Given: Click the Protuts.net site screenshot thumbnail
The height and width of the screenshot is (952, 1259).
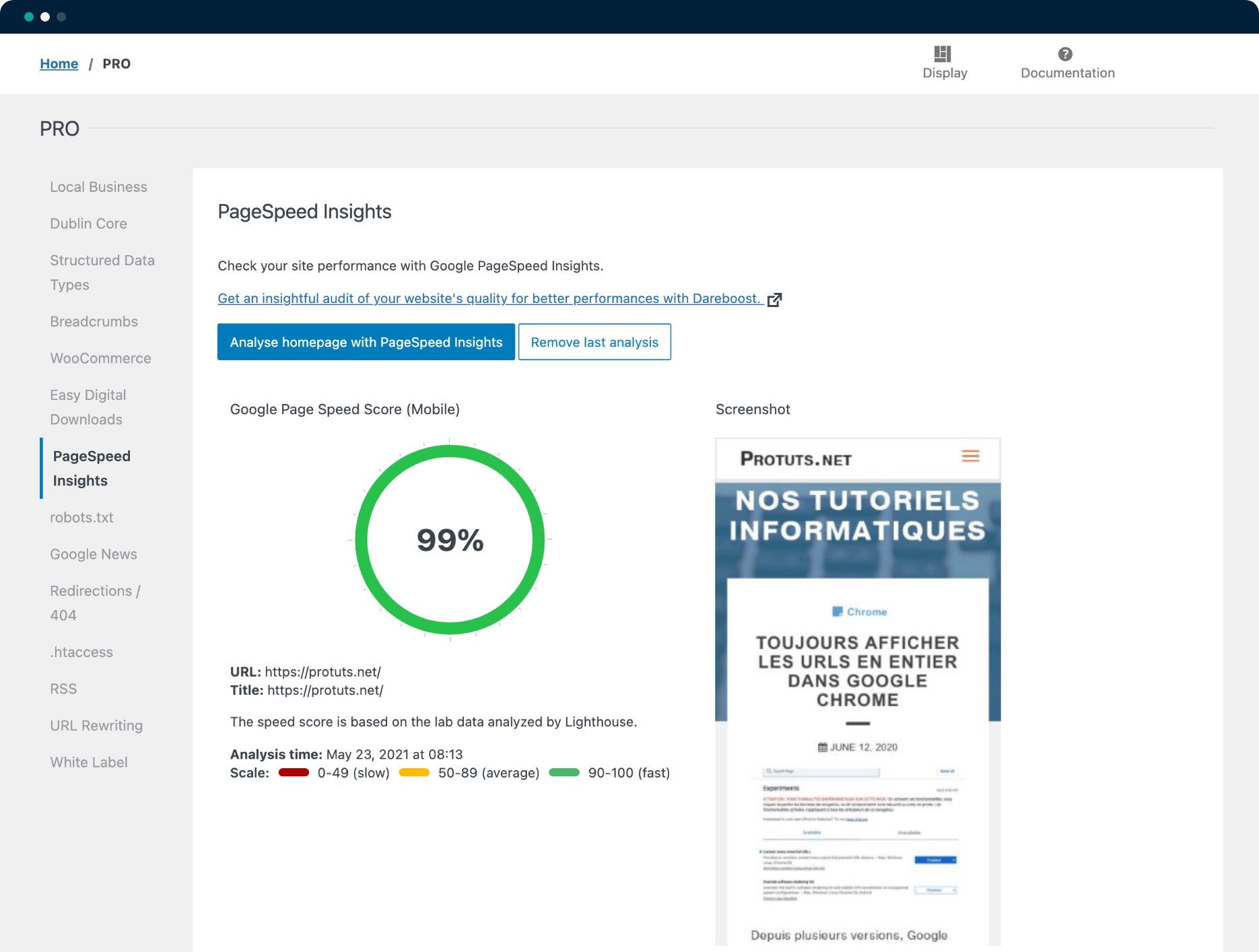Looking at the screenshot, I should [858, 692].
